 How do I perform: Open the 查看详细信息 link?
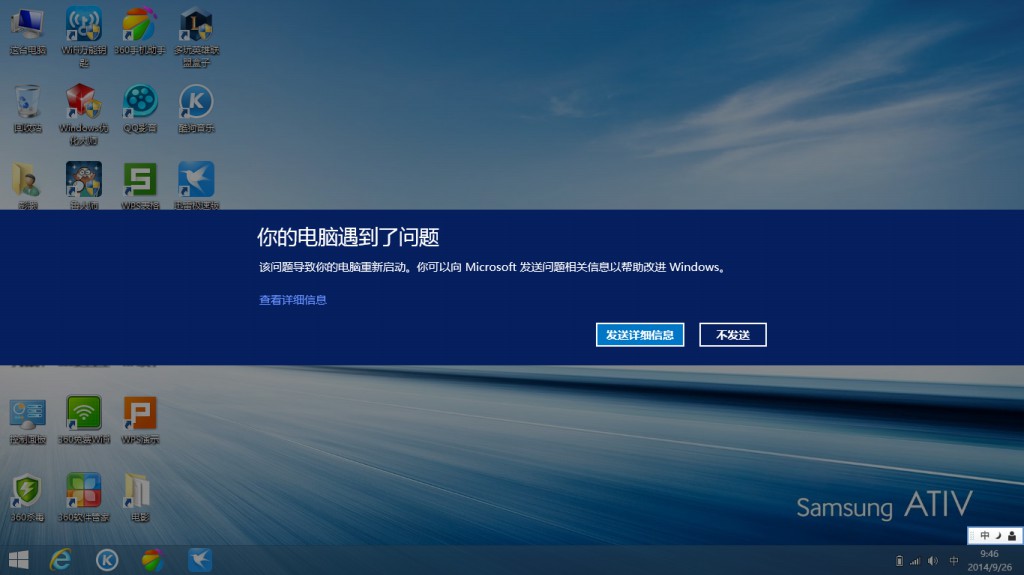[293, 300]
